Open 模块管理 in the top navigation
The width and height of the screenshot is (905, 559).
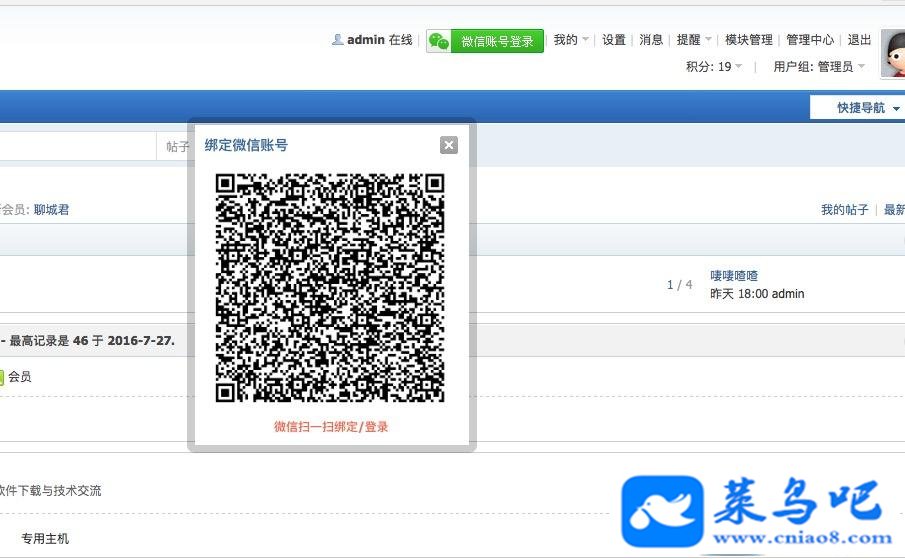coord(749,40)
